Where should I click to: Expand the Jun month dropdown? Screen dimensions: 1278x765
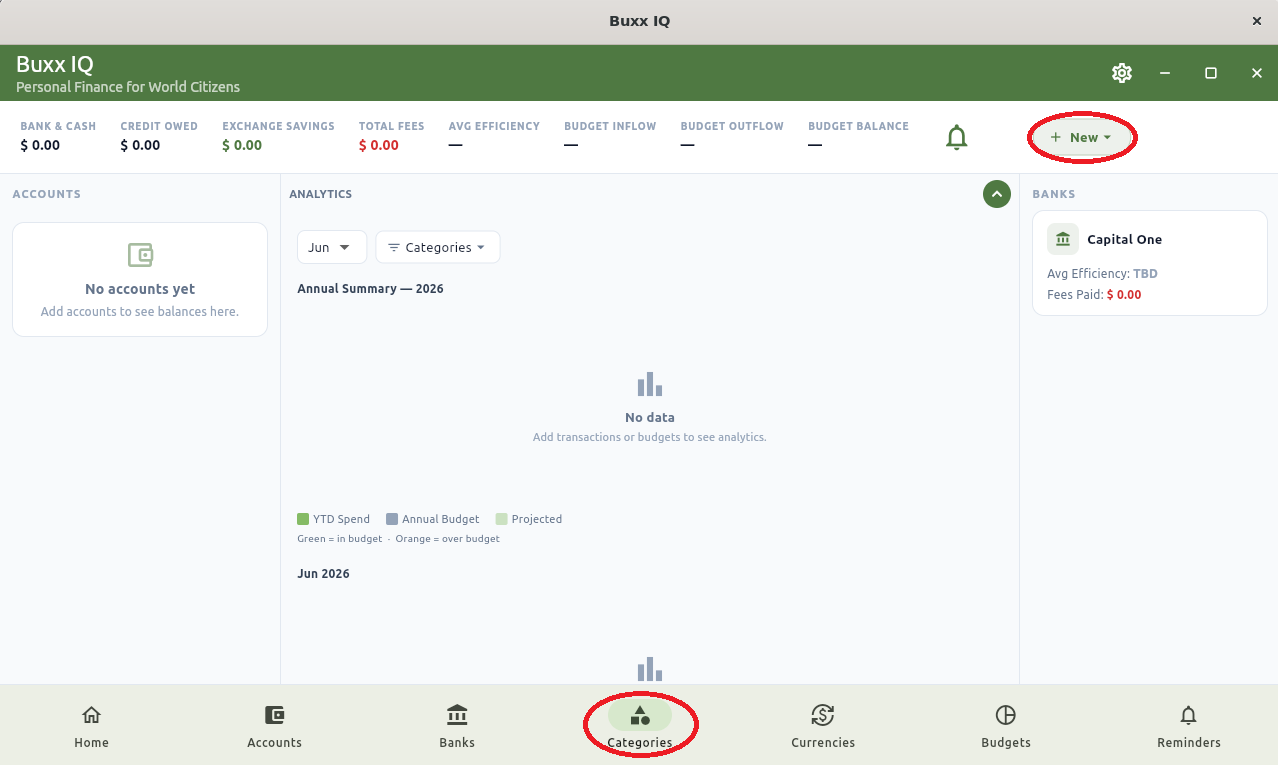point(332,247)
